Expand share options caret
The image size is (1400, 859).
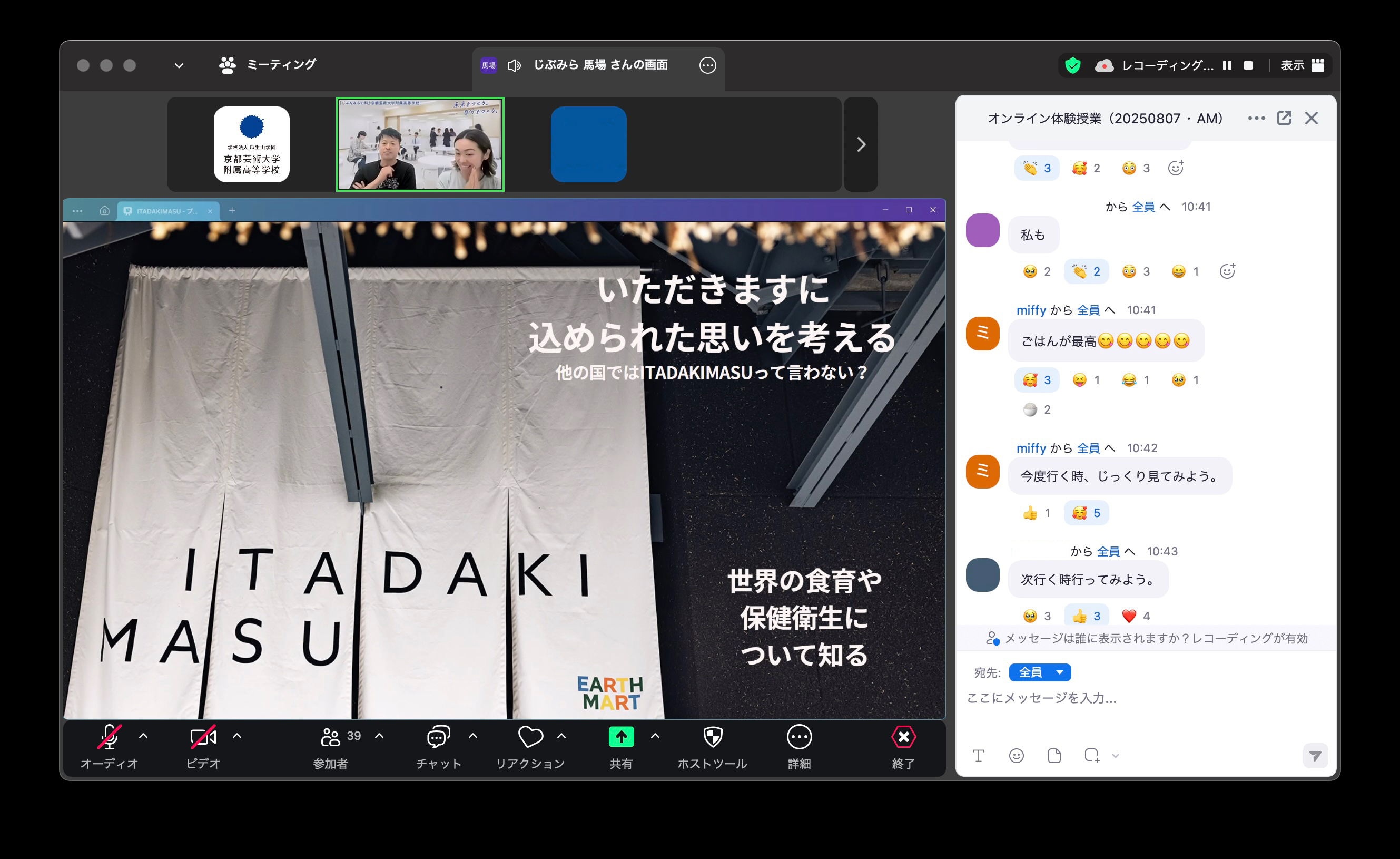[x=655, y=736]
